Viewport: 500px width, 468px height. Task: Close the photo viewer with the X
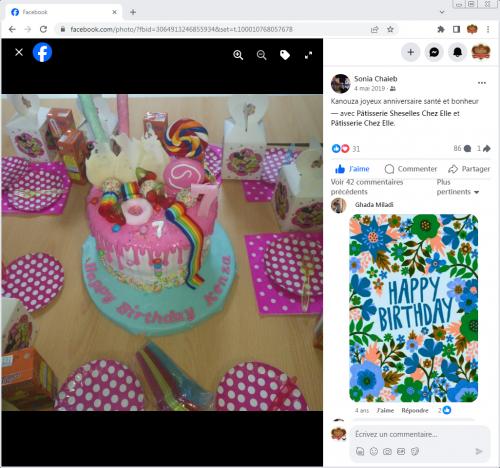[19, 52]
